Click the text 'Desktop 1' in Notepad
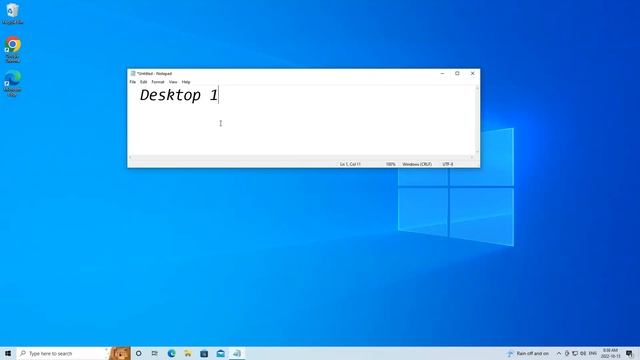 [179, 95]
